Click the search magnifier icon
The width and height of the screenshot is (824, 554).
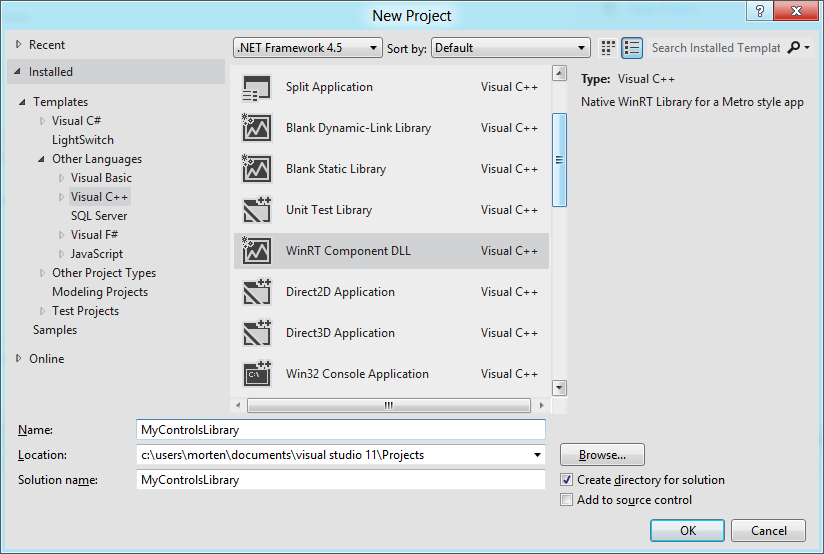(x=794, y=47)
